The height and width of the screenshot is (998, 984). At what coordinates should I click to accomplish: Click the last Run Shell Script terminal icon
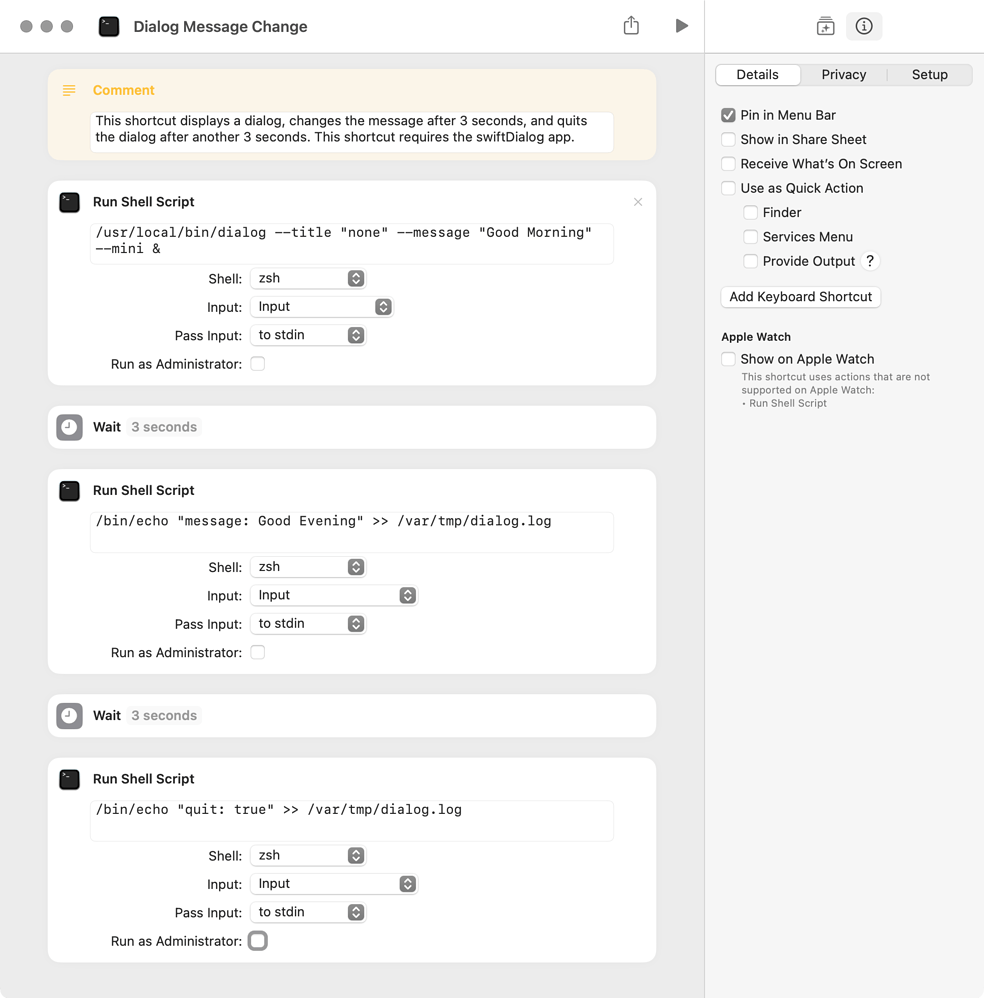[x=68, y=779]
